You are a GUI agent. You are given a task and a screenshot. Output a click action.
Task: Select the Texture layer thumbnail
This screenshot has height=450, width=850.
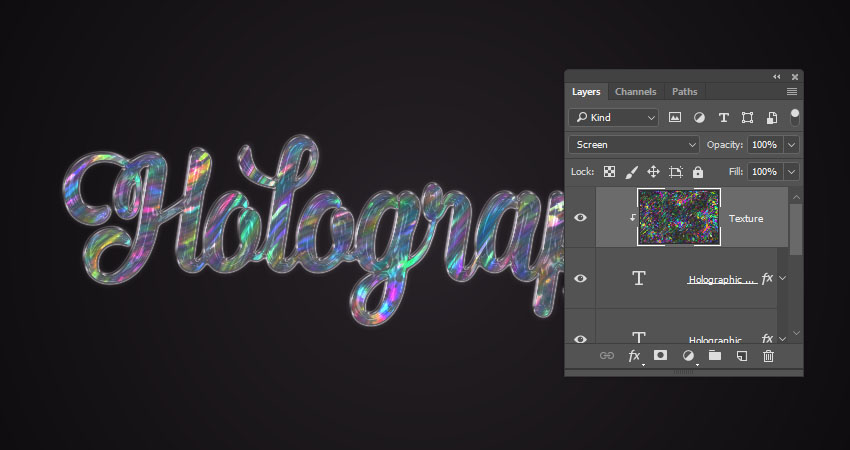pyautogui.click(x=679, y=217)
